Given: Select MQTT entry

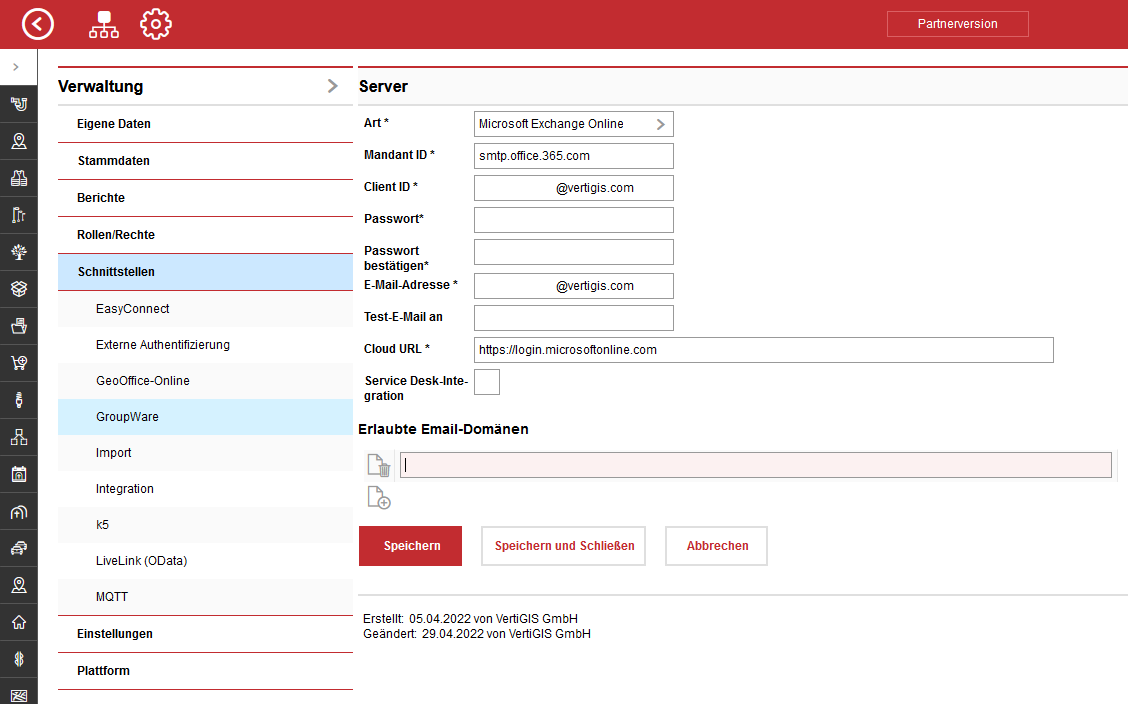Looking at the screenshot, I should 205,597.
